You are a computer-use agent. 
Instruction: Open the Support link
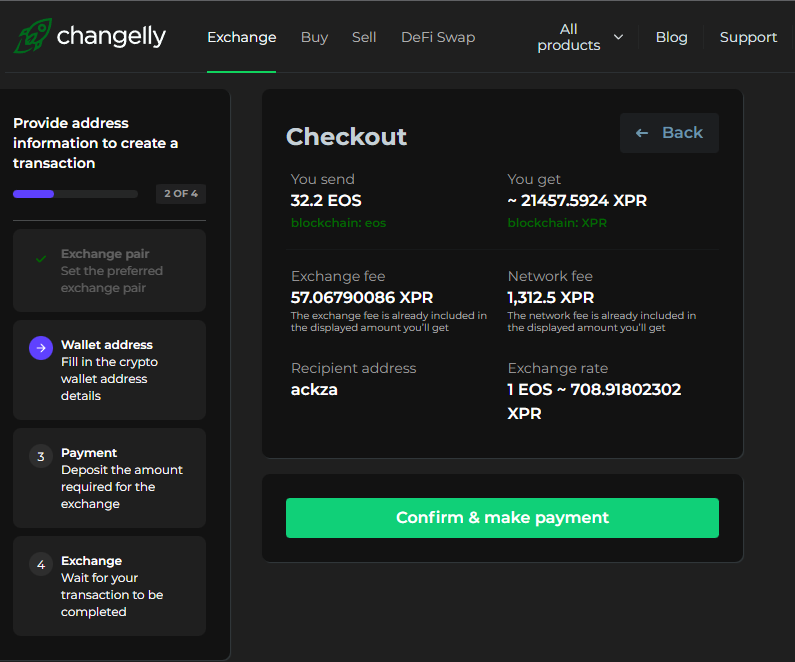[x=748, y=37]
